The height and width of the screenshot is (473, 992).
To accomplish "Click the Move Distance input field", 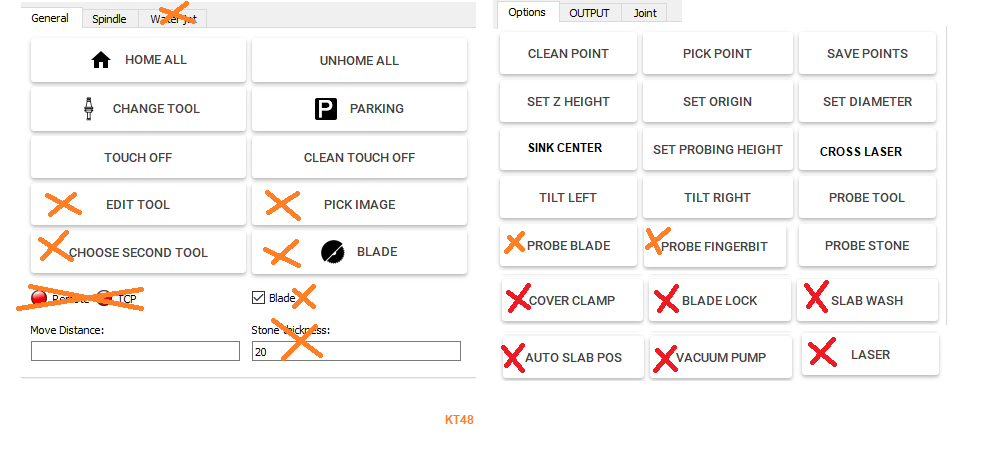I will point(135,351).
